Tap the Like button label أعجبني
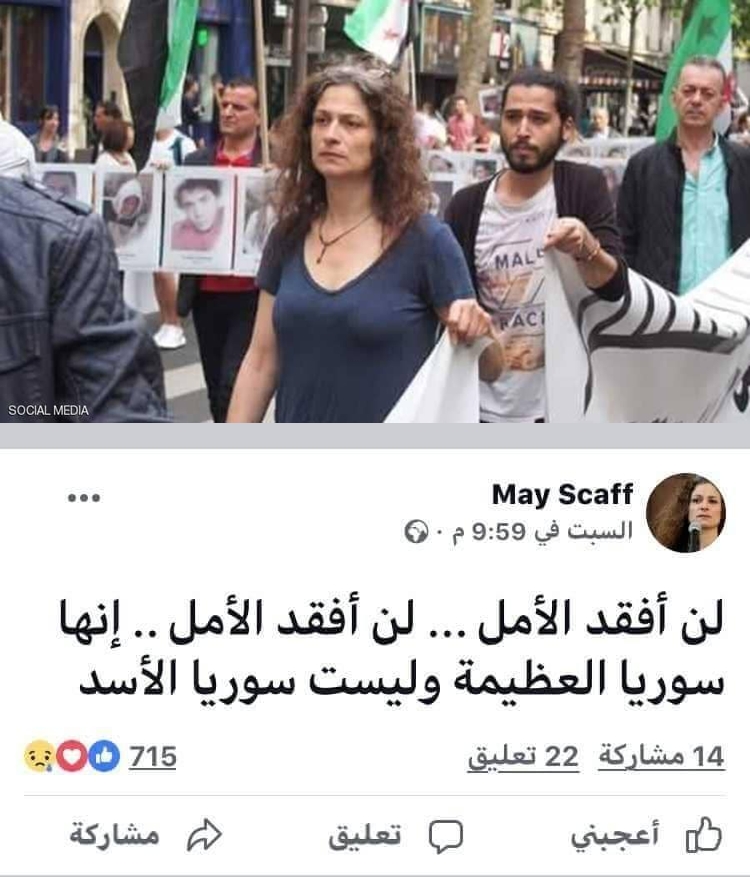 615,836
